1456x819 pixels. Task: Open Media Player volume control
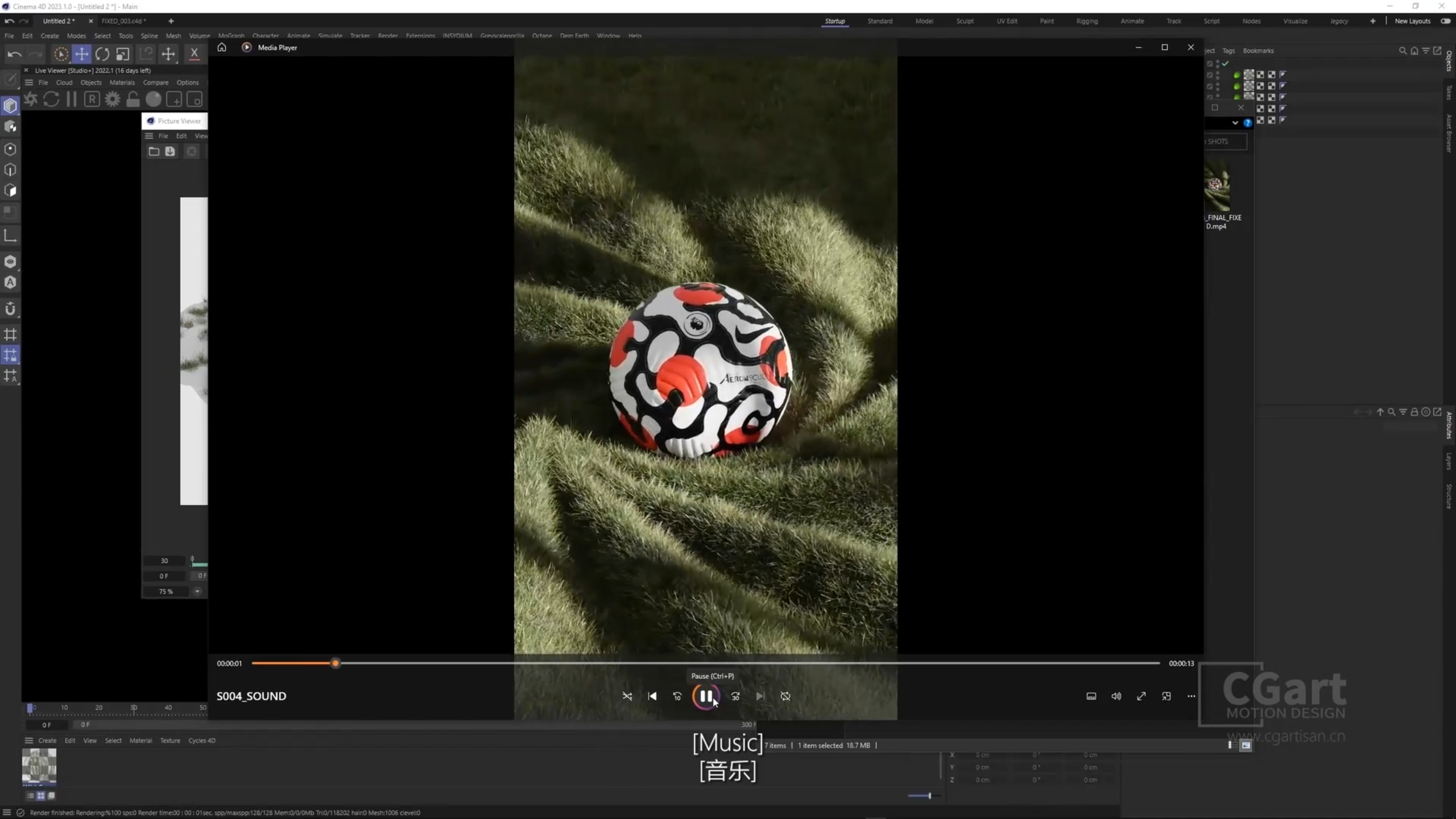[1116, 696]
